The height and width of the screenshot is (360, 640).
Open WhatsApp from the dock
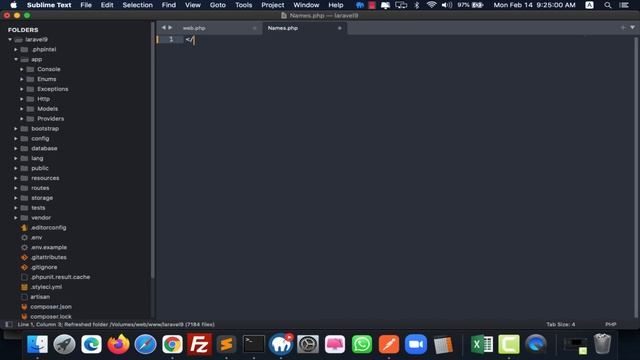pos(362,344)
